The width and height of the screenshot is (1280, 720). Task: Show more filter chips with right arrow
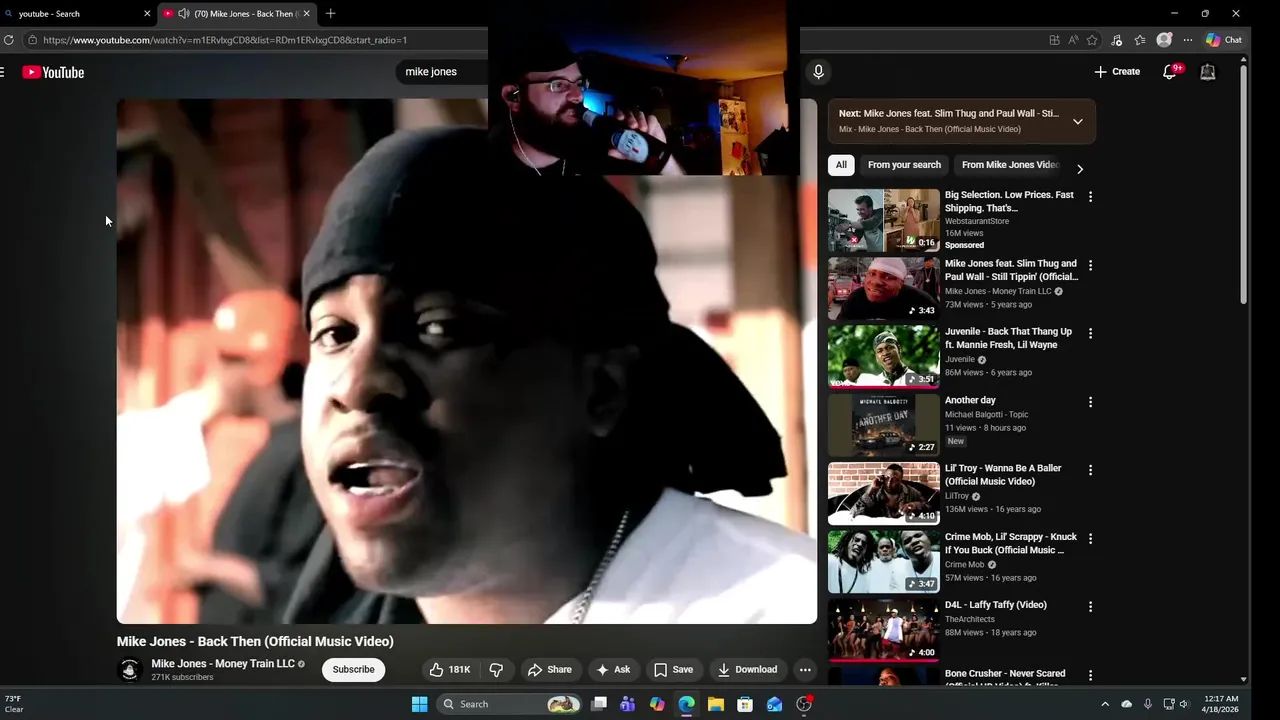tap(1079, 169)
